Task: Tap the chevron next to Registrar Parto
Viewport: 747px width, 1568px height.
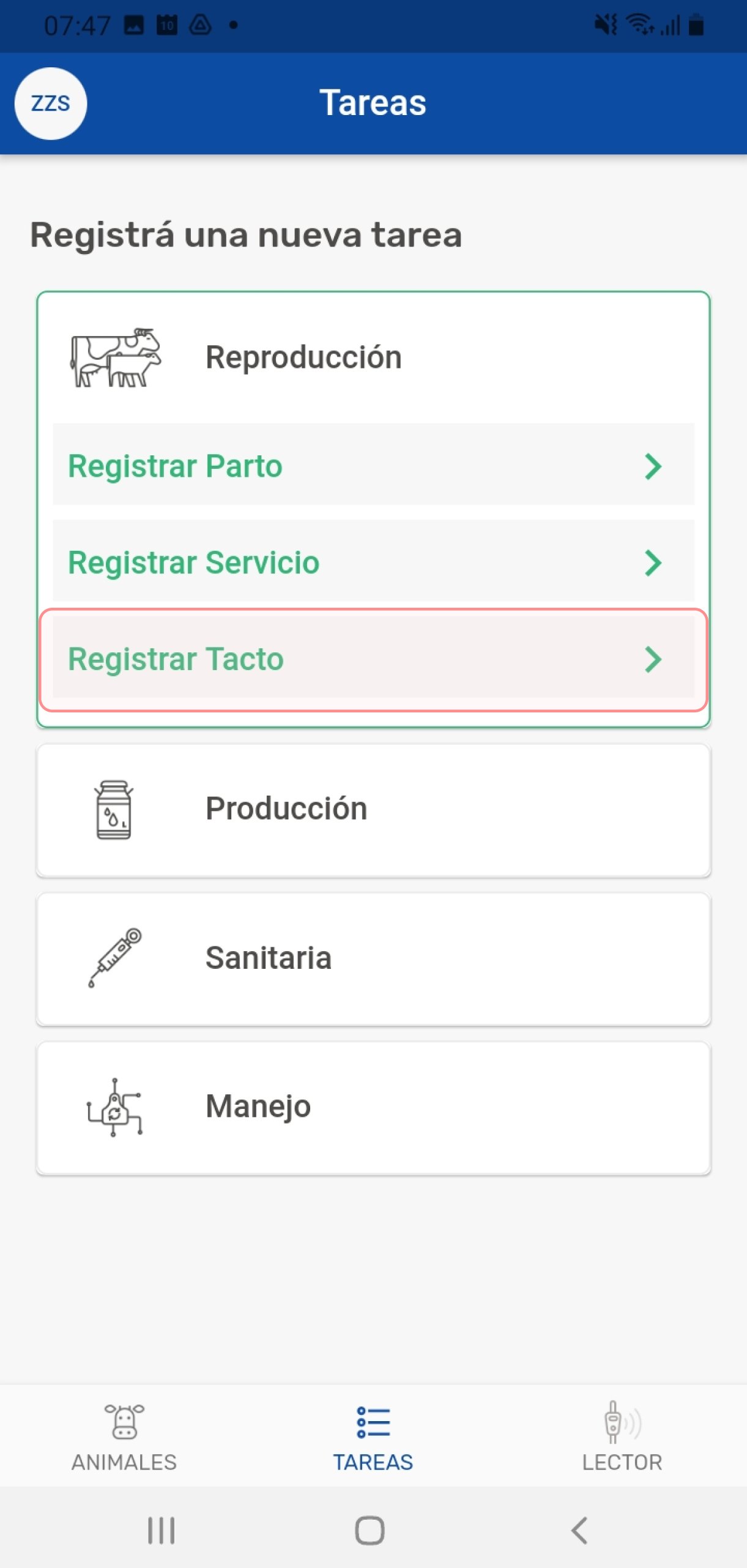Action: [653, 466]
